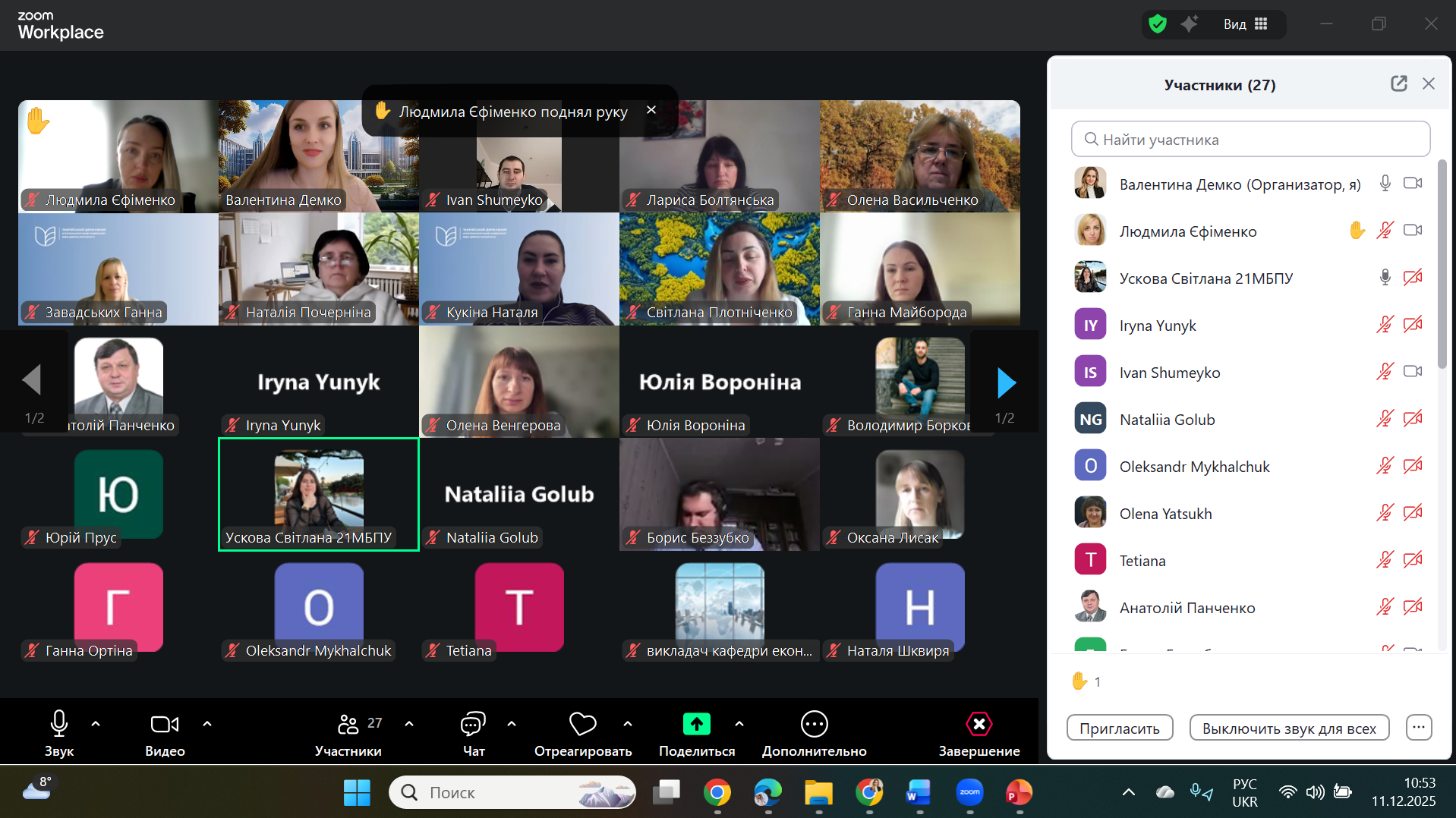Select Tetiana in the participants list
Screen dimensions: 1456x818
(1249, 561)
